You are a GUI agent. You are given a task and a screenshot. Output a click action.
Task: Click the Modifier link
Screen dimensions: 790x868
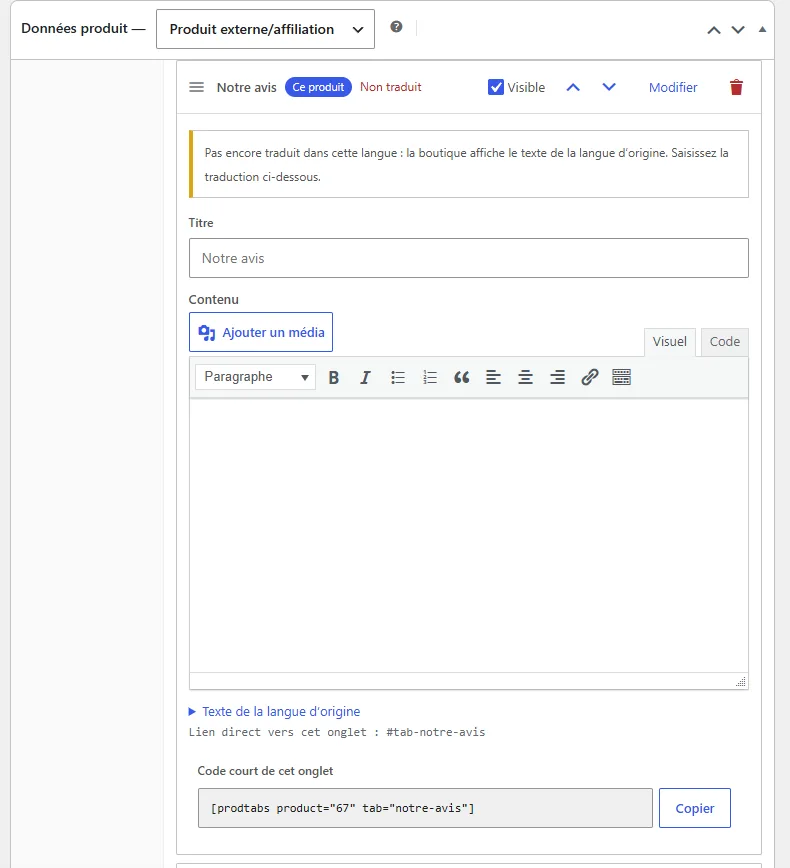pos(673,87)
